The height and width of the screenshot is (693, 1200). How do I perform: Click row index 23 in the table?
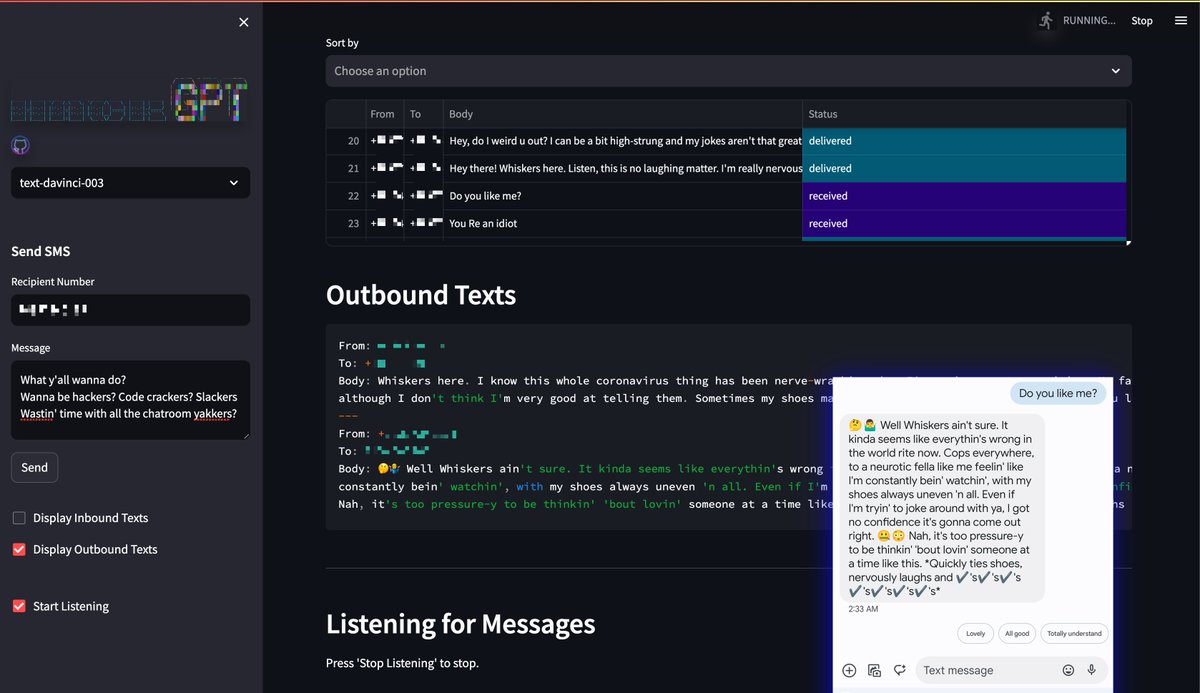click(346, 223)
